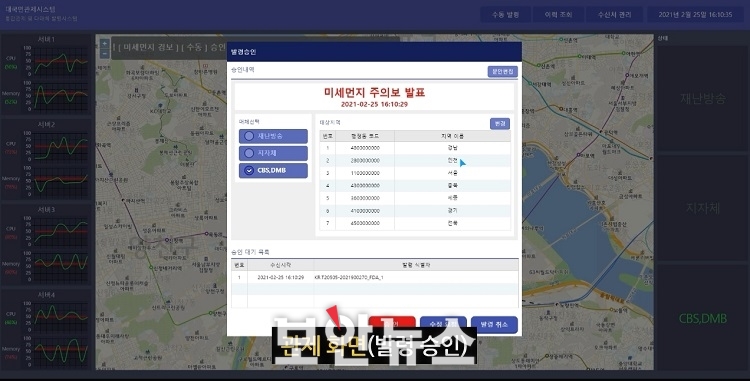The height and width of the screenshot is (381, 750).
Task: Click the 재난방송 status panel
Action: point(703,99)
